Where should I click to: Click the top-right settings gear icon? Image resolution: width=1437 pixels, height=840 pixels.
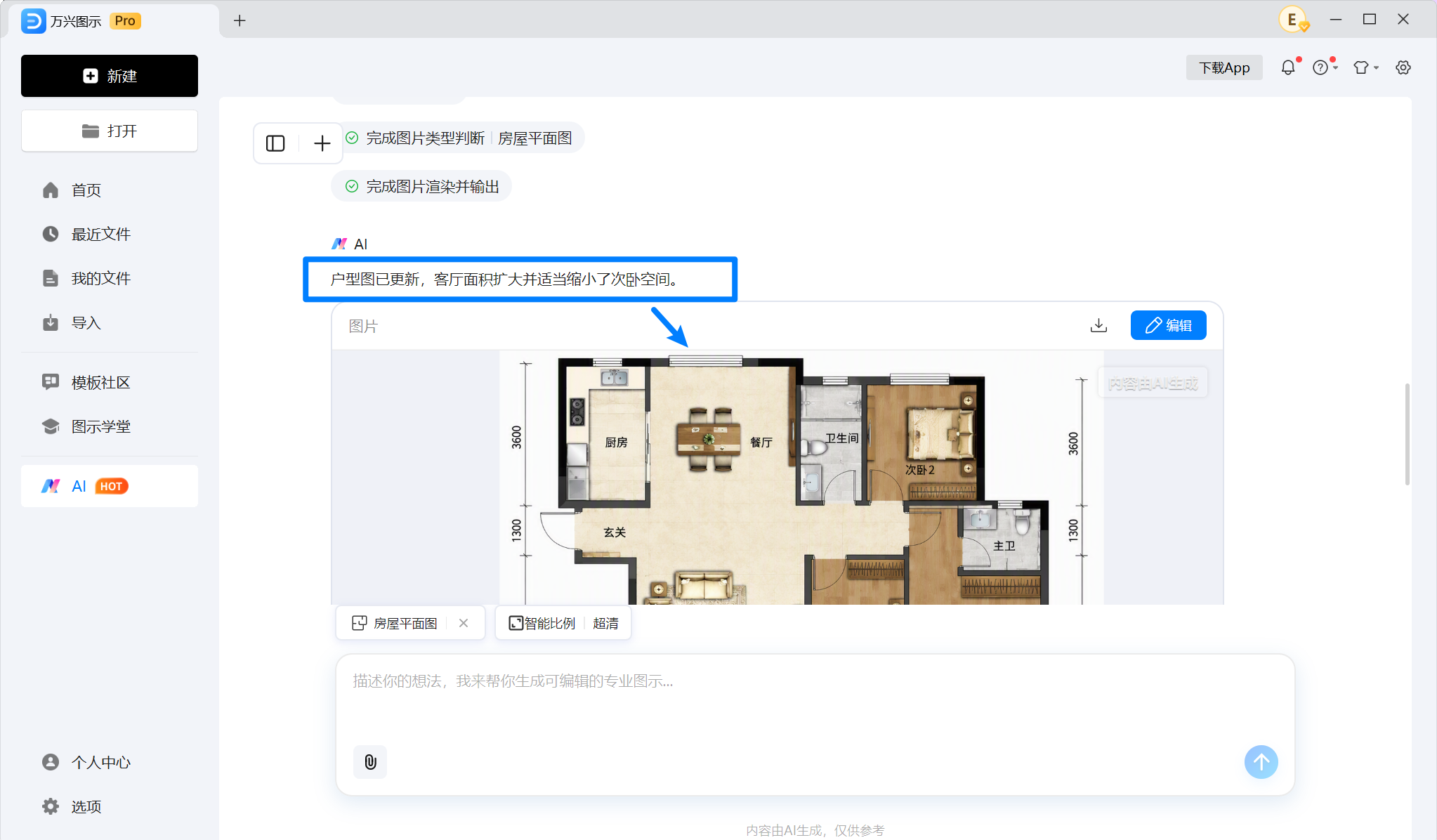[1403, 67]
